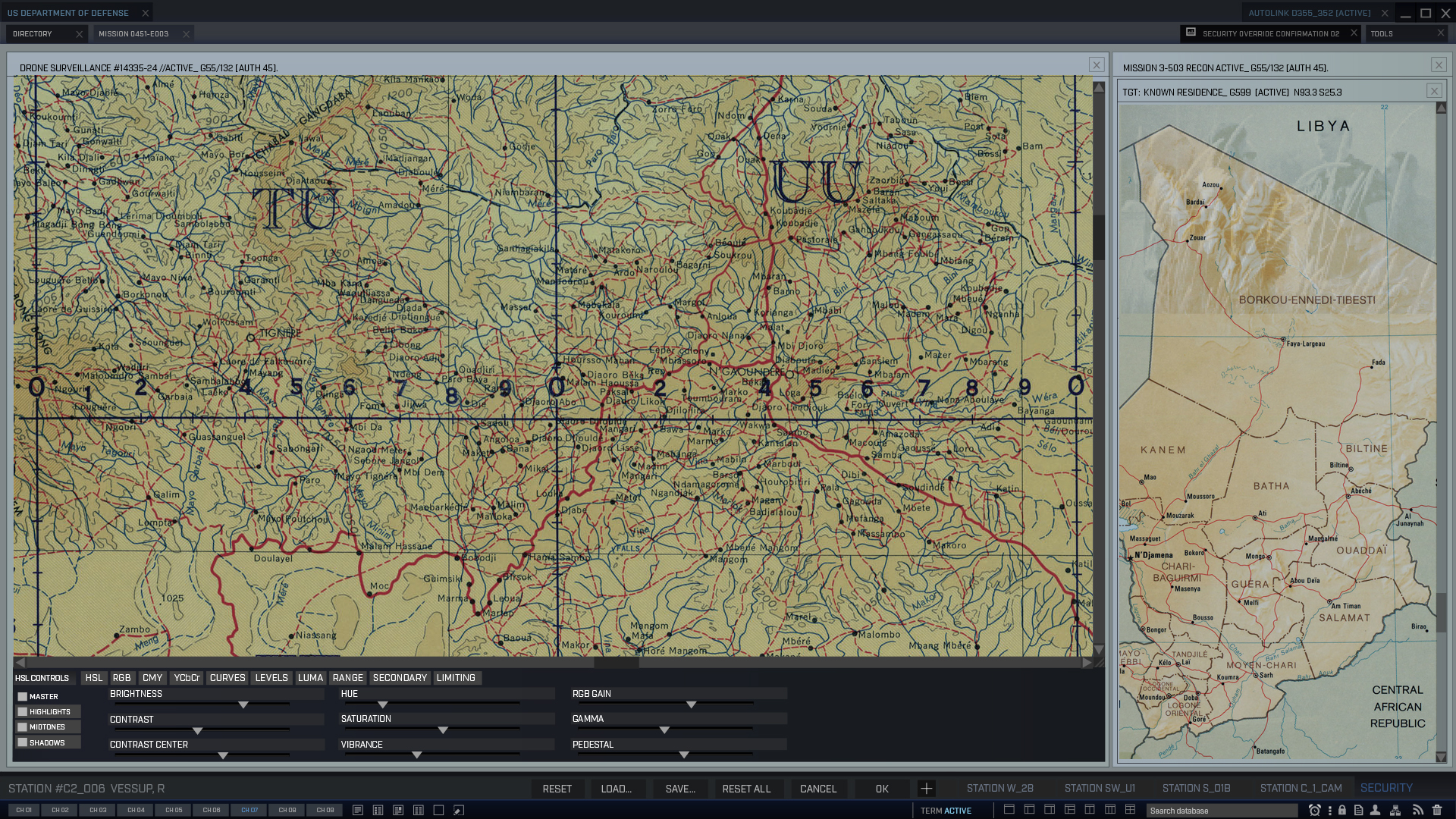
Task: Switch to the CURVES tab
Action: point(227,678)
